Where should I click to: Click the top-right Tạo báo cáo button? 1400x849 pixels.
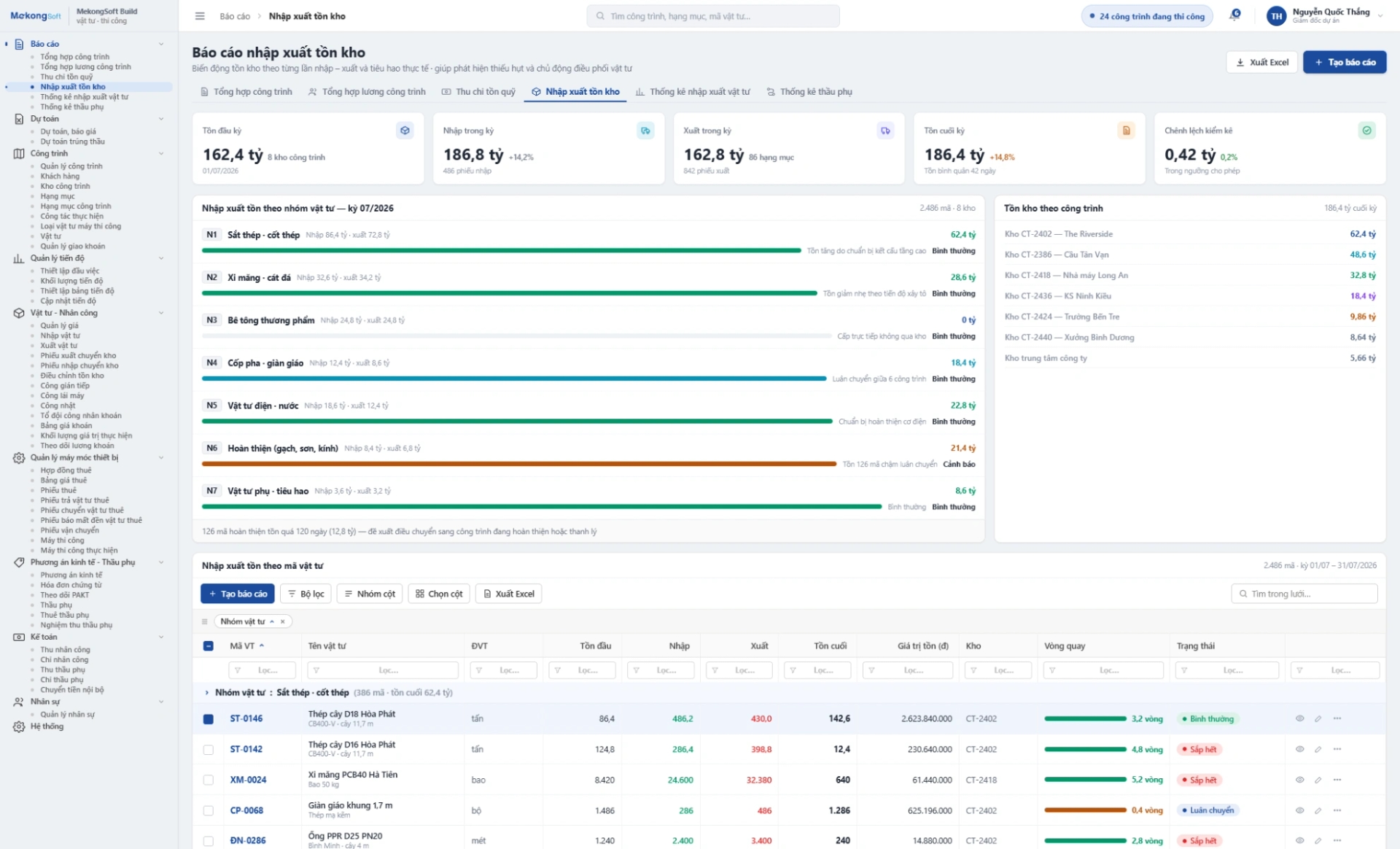[1345, 63]
